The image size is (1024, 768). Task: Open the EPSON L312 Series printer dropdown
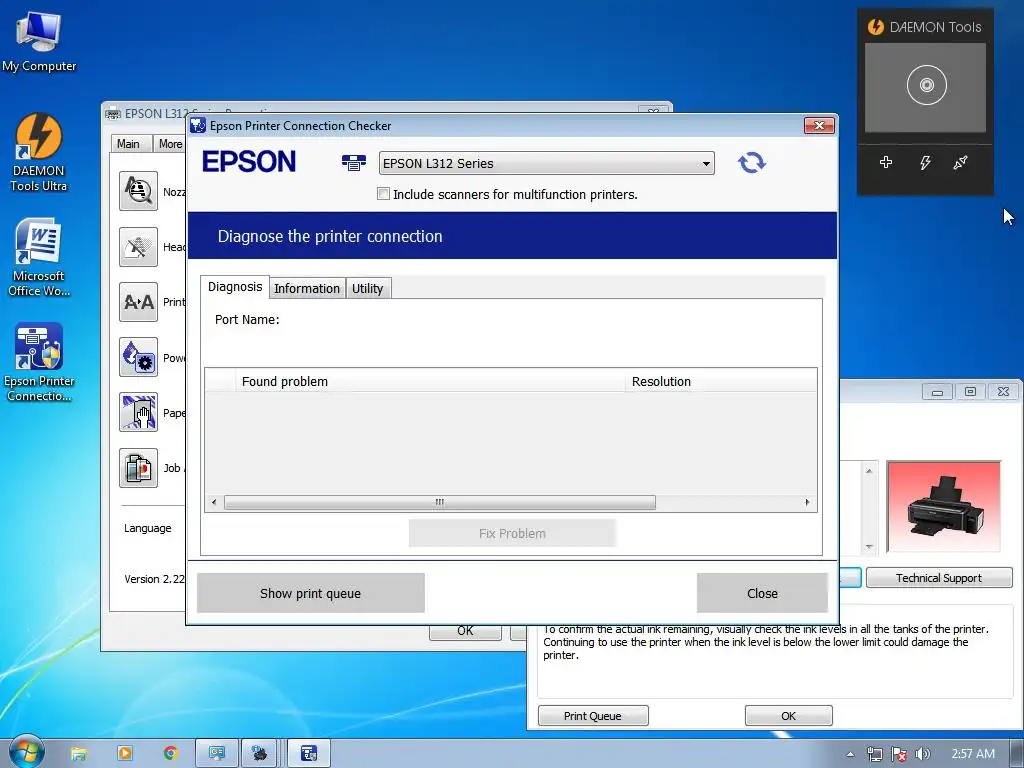547,163
